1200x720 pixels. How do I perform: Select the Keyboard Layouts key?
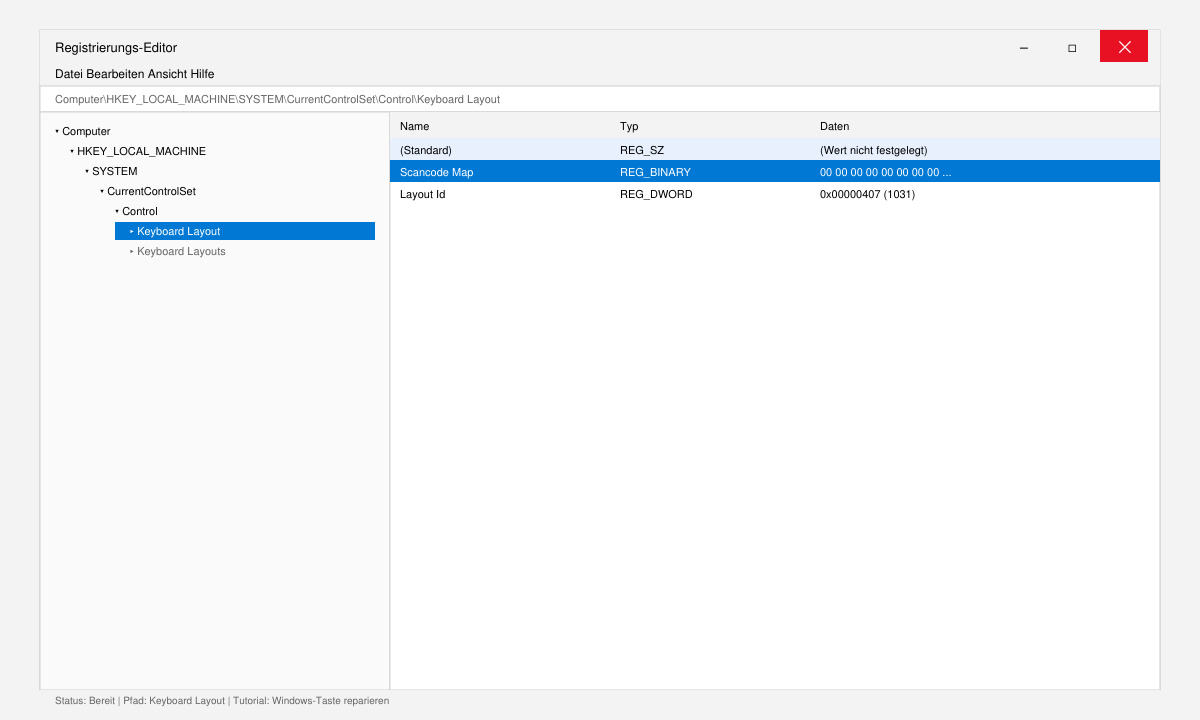click(181, 251)
